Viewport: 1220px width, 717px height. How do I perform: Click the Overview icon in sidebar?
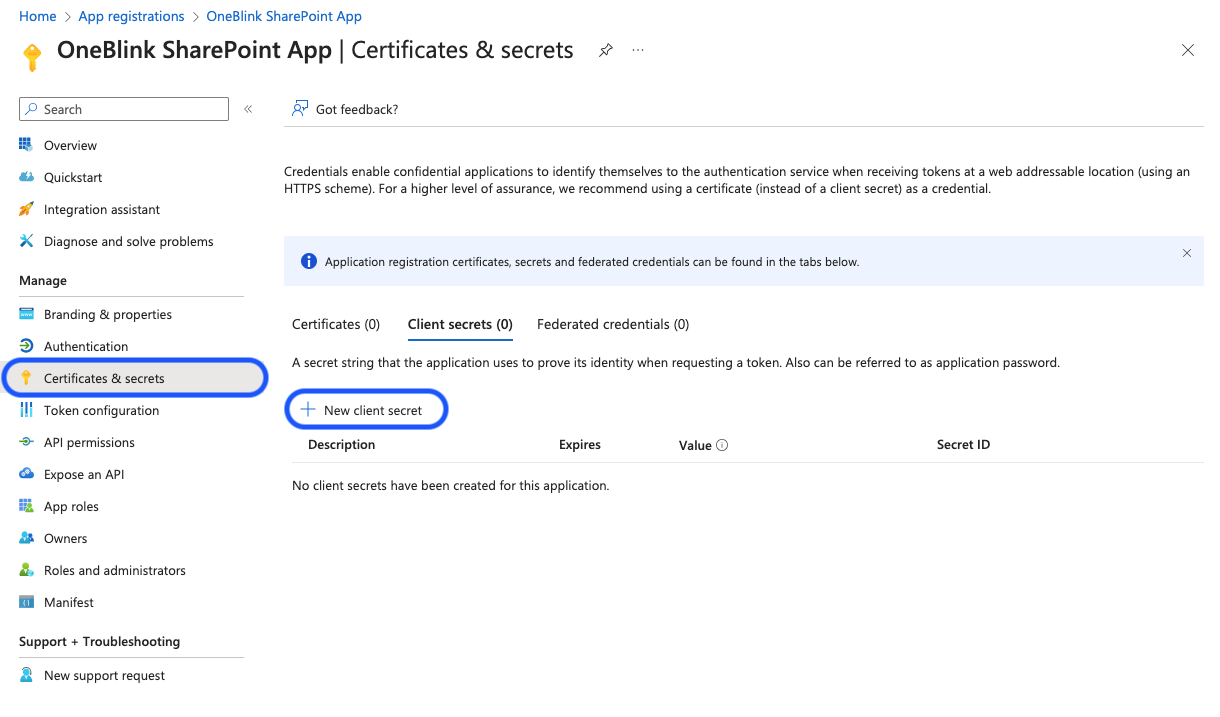point(26,145)
